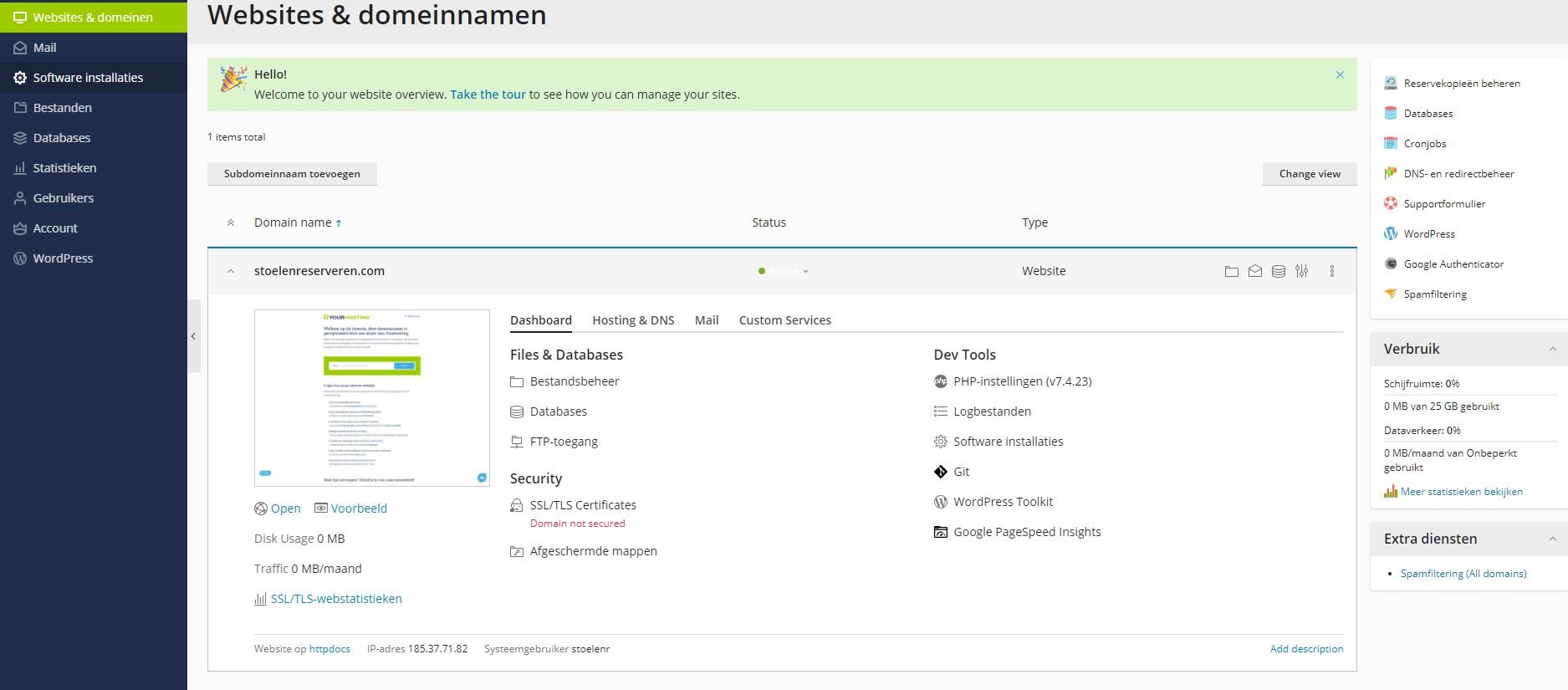1568x690 pixels.
Task: Open Cronjobs from the right sidebar
Action: pyautogui.click(x=1424, y=144)
